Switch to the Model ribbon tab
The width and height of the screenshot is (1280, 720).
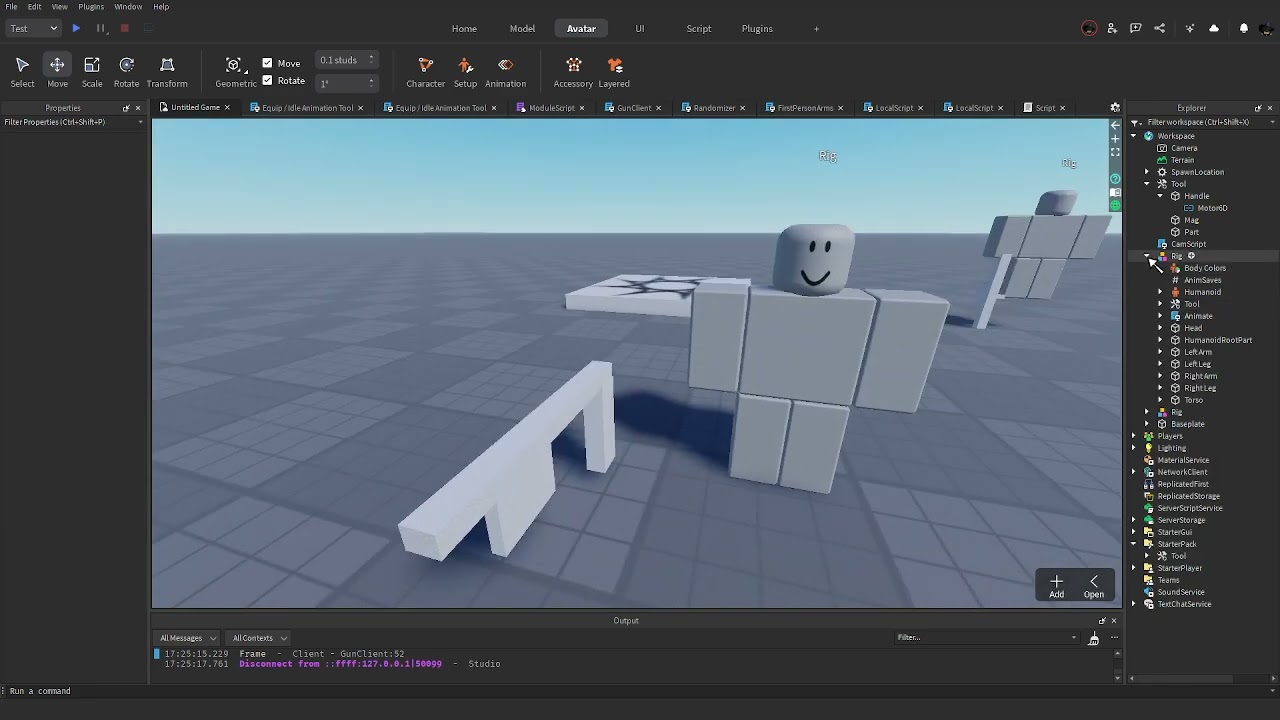tap(522, 28)
